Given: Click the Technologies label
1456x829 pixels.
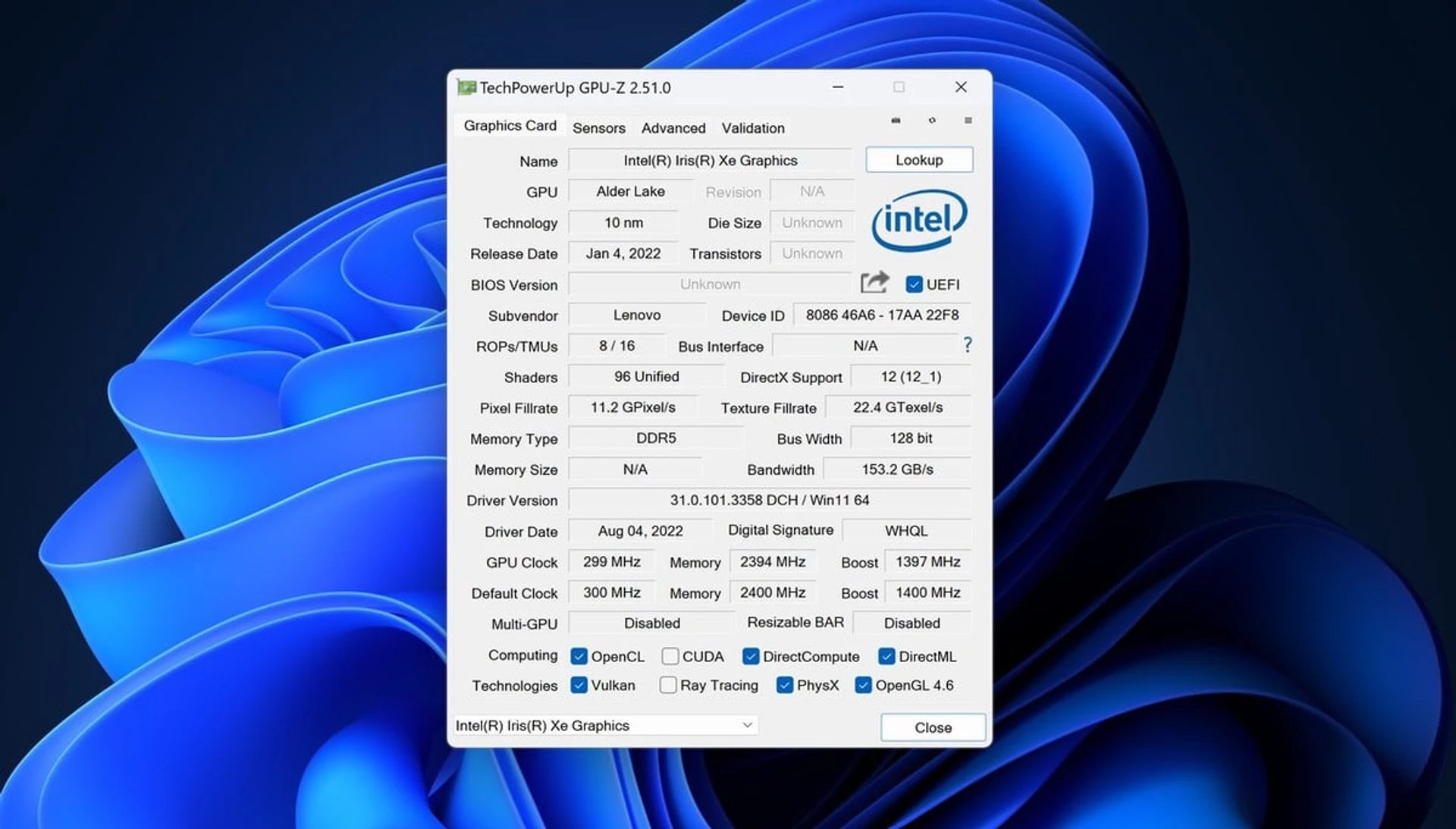Looking at the screenshot, I should (514, 686).
